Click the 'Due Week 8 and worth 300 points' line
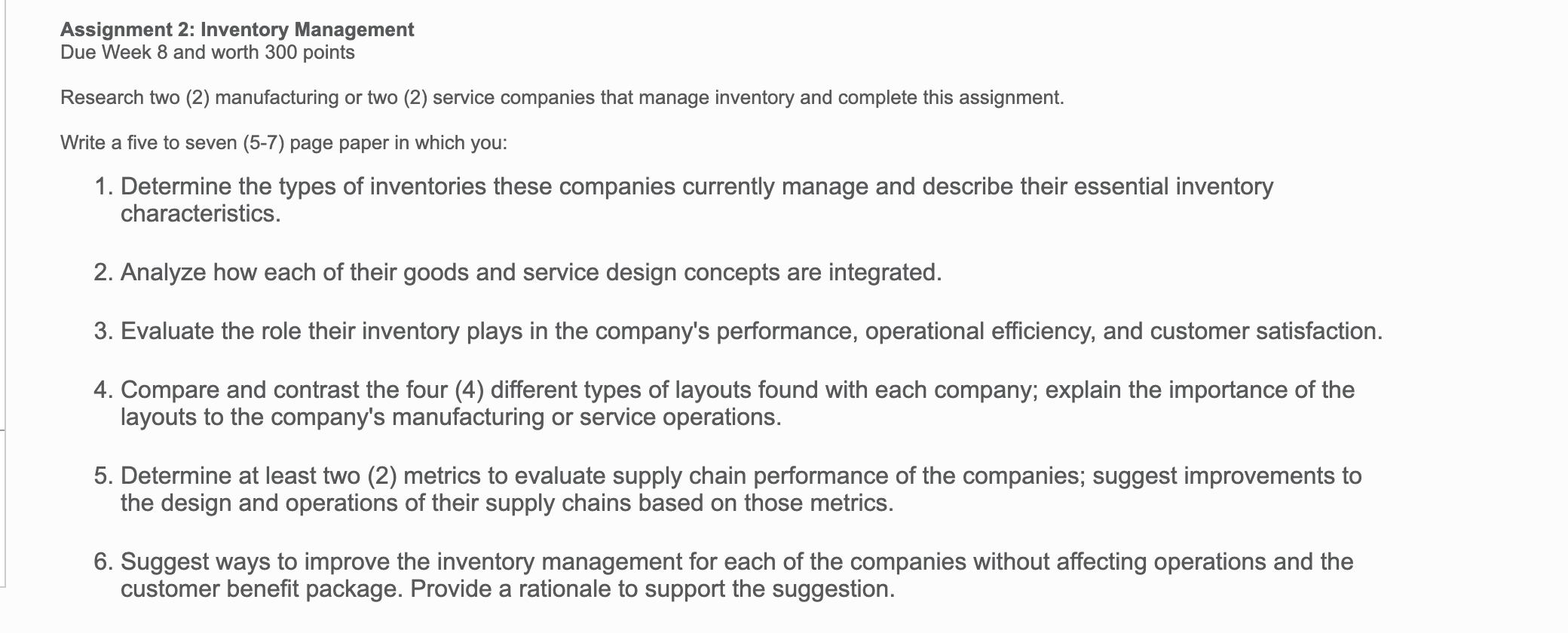Viewport: 1568px width, 633px height. pos(207,53)
